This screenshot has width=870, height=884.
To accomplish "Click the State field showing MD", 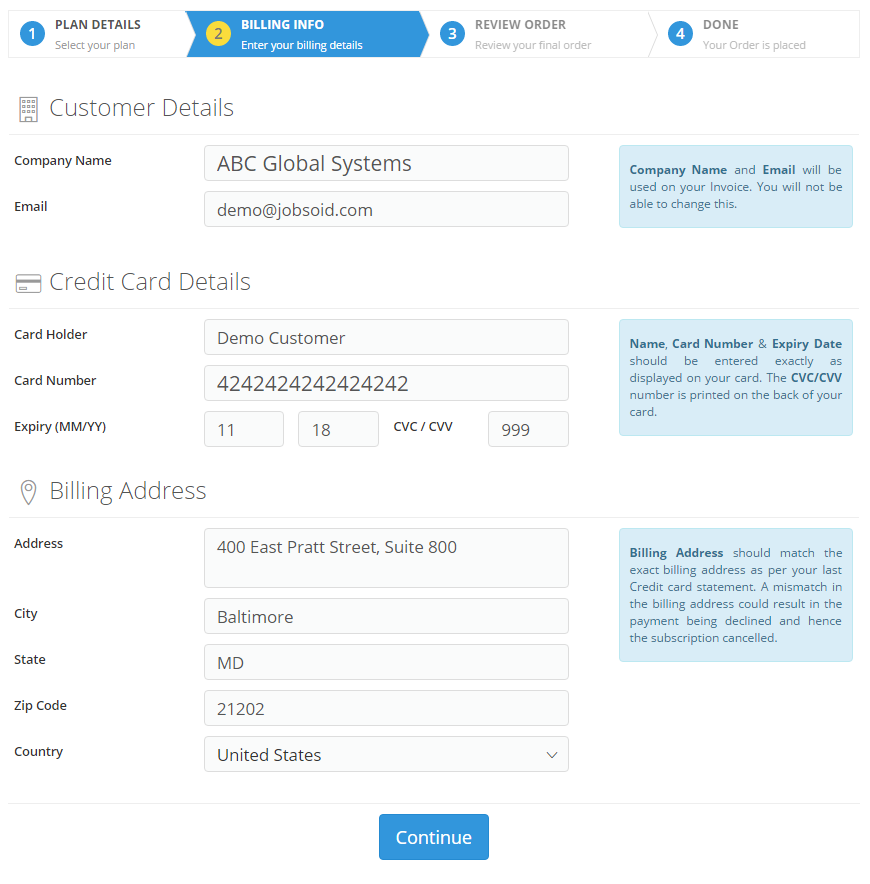I will point(386,662).
